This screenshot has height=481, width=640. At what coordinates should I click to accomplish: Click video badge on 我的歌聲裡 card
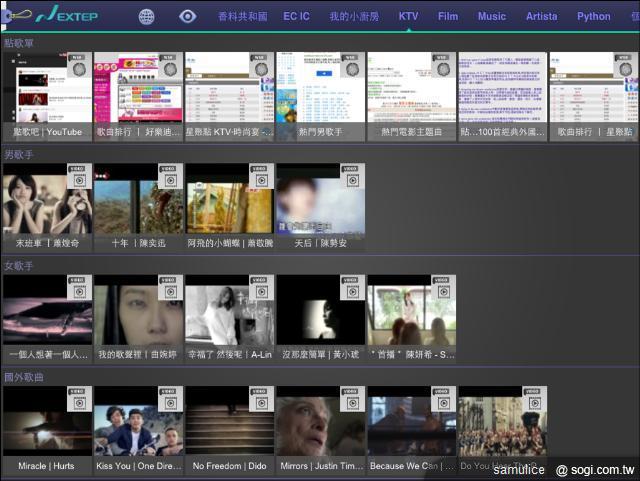tap(170, 288)
